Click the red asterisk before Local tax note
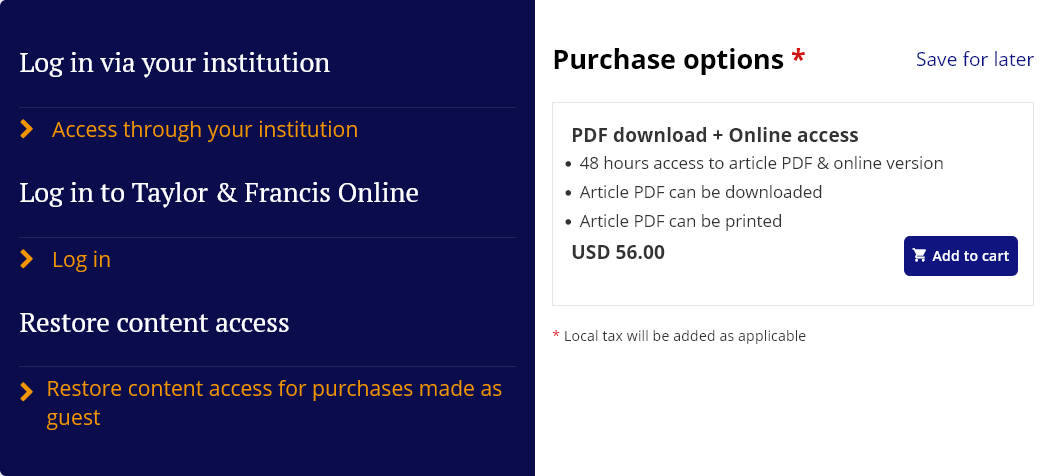Viewport: 1051px width, 476px height. pos(556,335)
